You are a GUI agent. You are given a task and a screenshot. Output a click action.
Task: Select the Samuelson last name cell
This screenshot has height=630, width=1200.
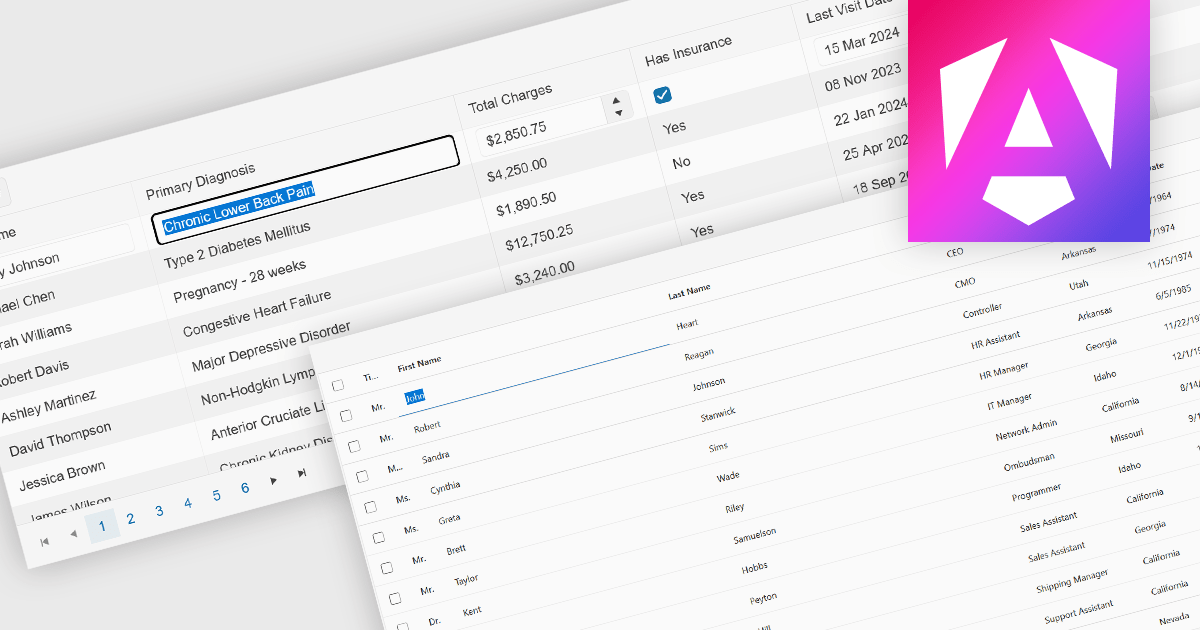pyautogui.click(x=754, y=535)
